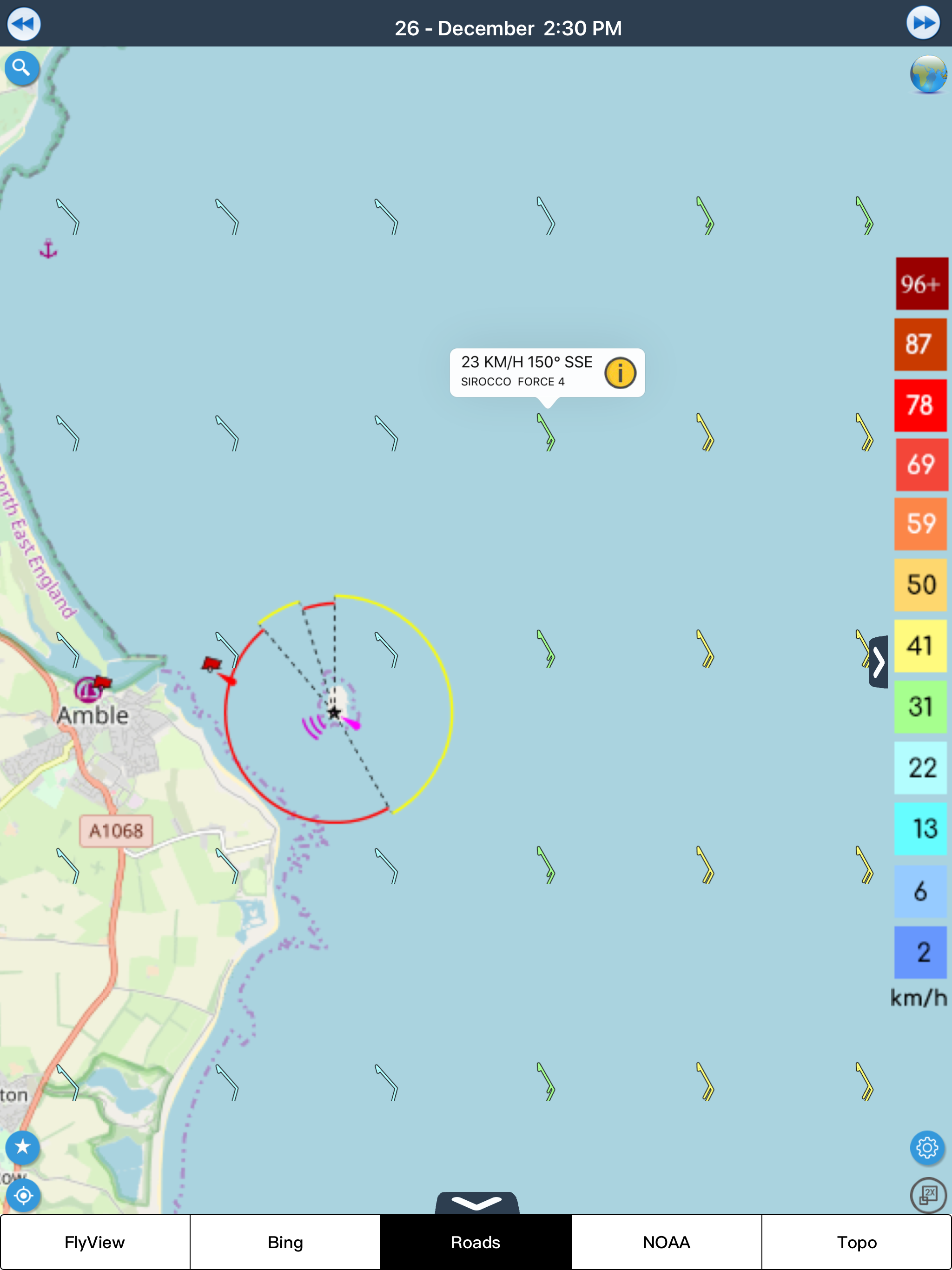952x1270 pixels.
Task: Open the settings gear icon
Action: (927, 1147)
